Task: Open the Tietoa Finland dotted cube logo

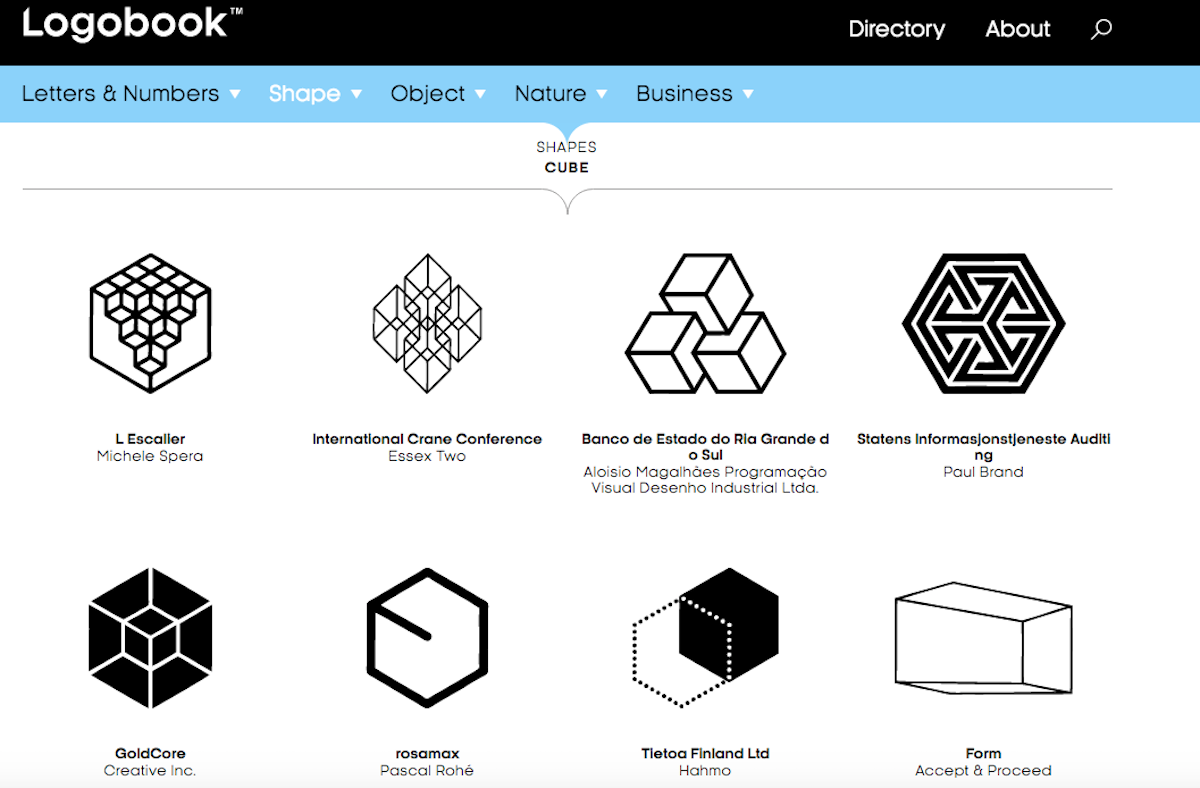Action: tap(705, 638)
